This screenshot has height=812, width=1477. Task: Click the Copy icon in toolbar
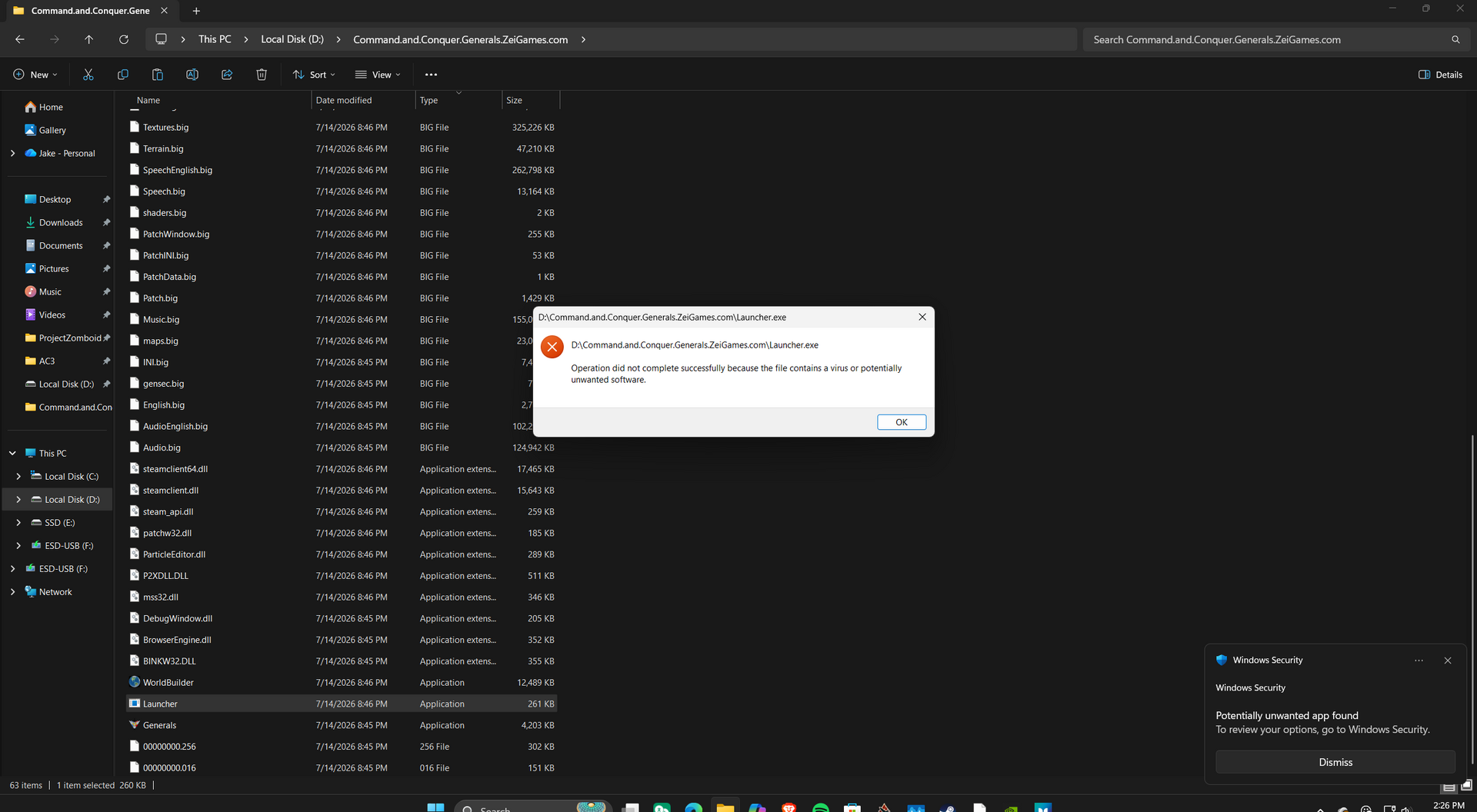tap(123, 75)
